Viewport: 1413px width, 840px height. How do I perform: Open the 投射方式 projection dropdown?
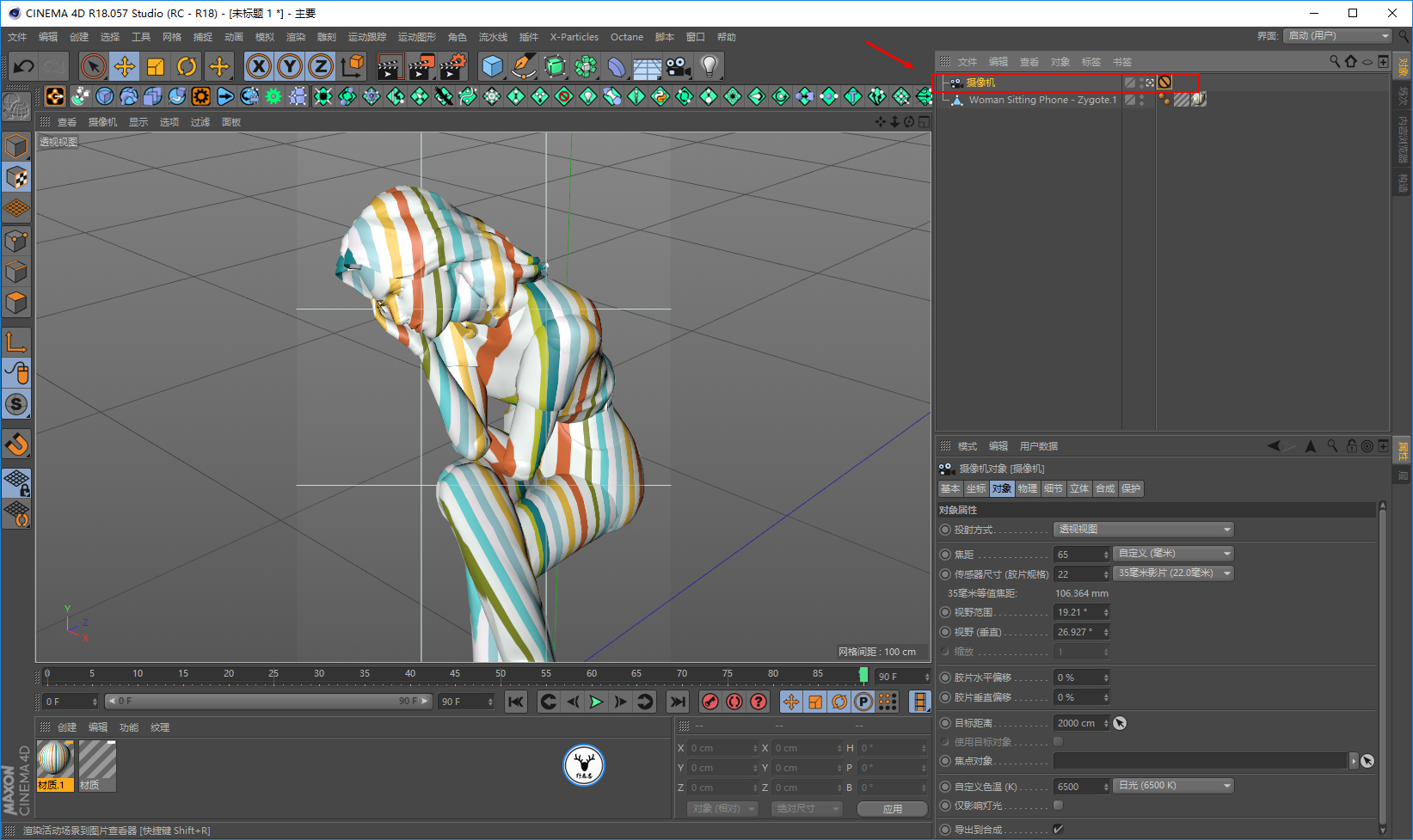tap(1143, 530)
